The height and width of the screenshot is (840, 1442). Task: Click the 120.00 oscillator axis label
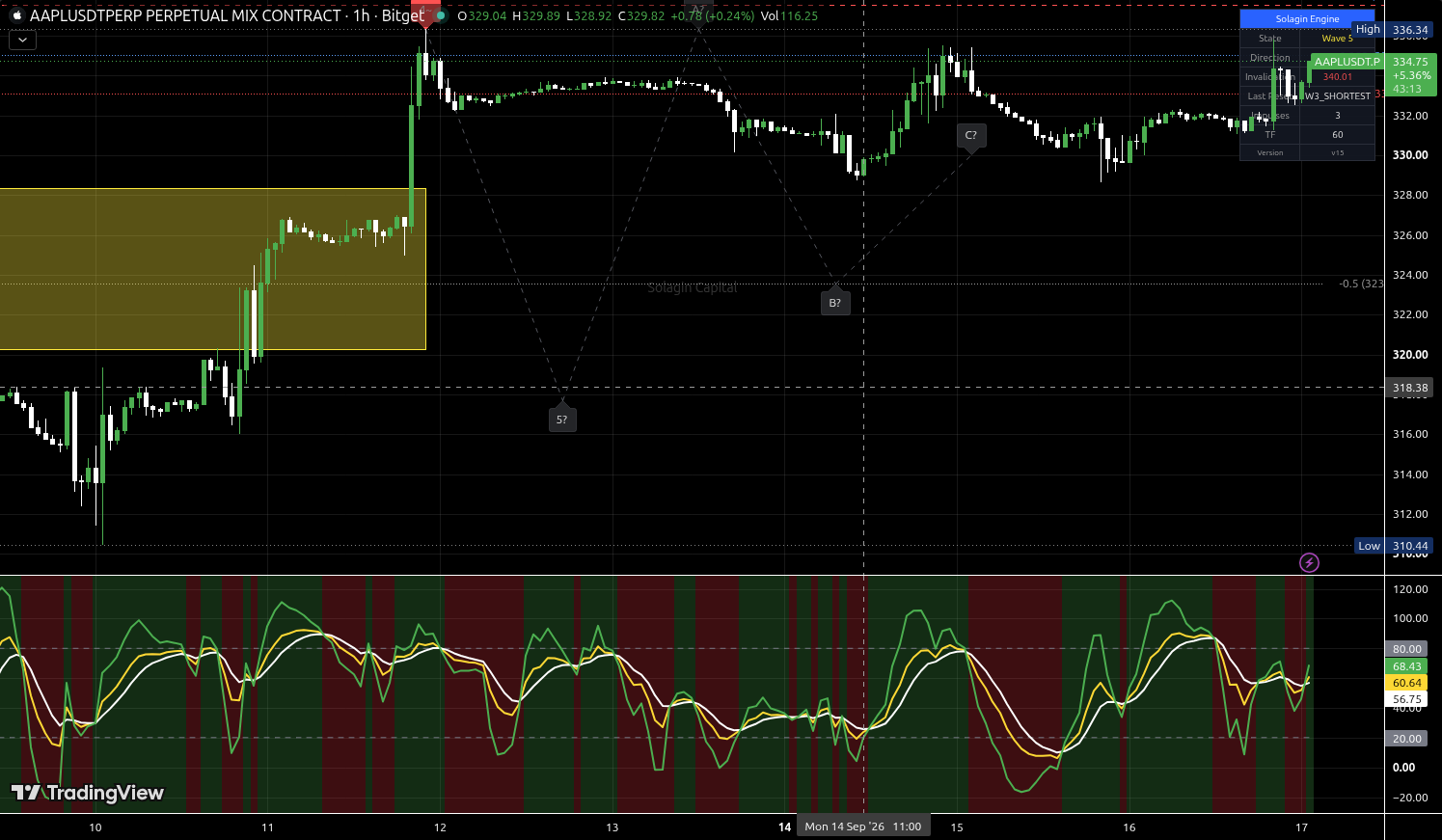[x=1410, y=589]
